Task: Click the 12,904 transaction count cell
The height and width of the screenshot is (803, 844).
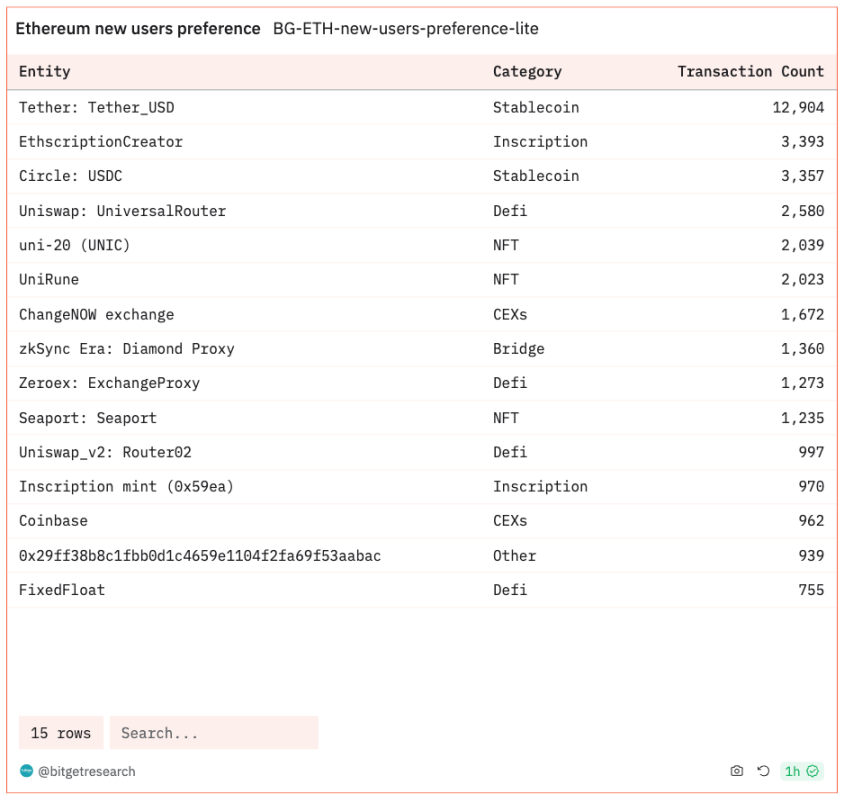Action: [x=797, y=107]
